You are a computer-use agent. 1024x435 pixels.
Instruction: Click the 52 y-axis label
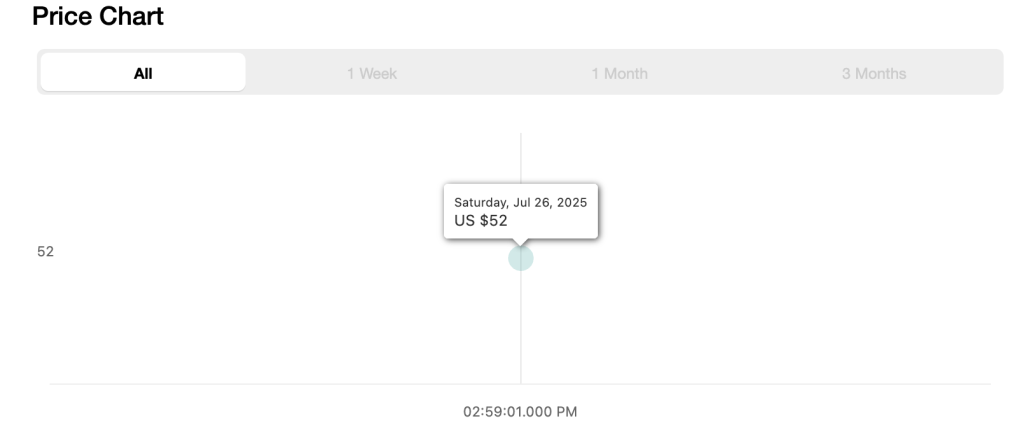click(x=45, y=251)
